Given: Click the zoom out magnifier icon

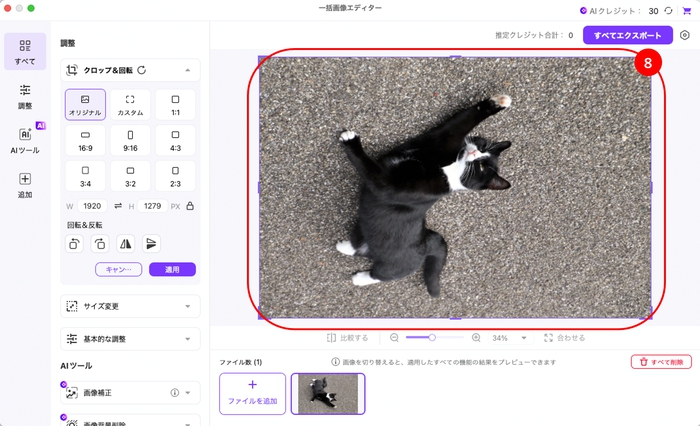Looking at the screenshot, I should (394, 338).
